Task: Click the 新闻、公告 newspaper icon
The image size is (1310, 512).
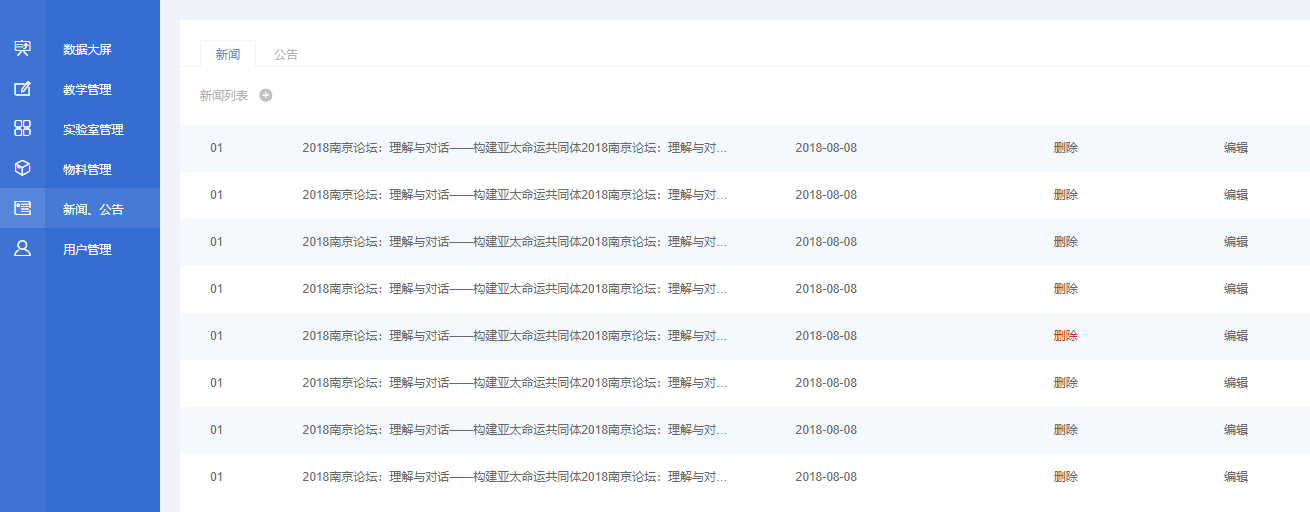Action: 22,208
